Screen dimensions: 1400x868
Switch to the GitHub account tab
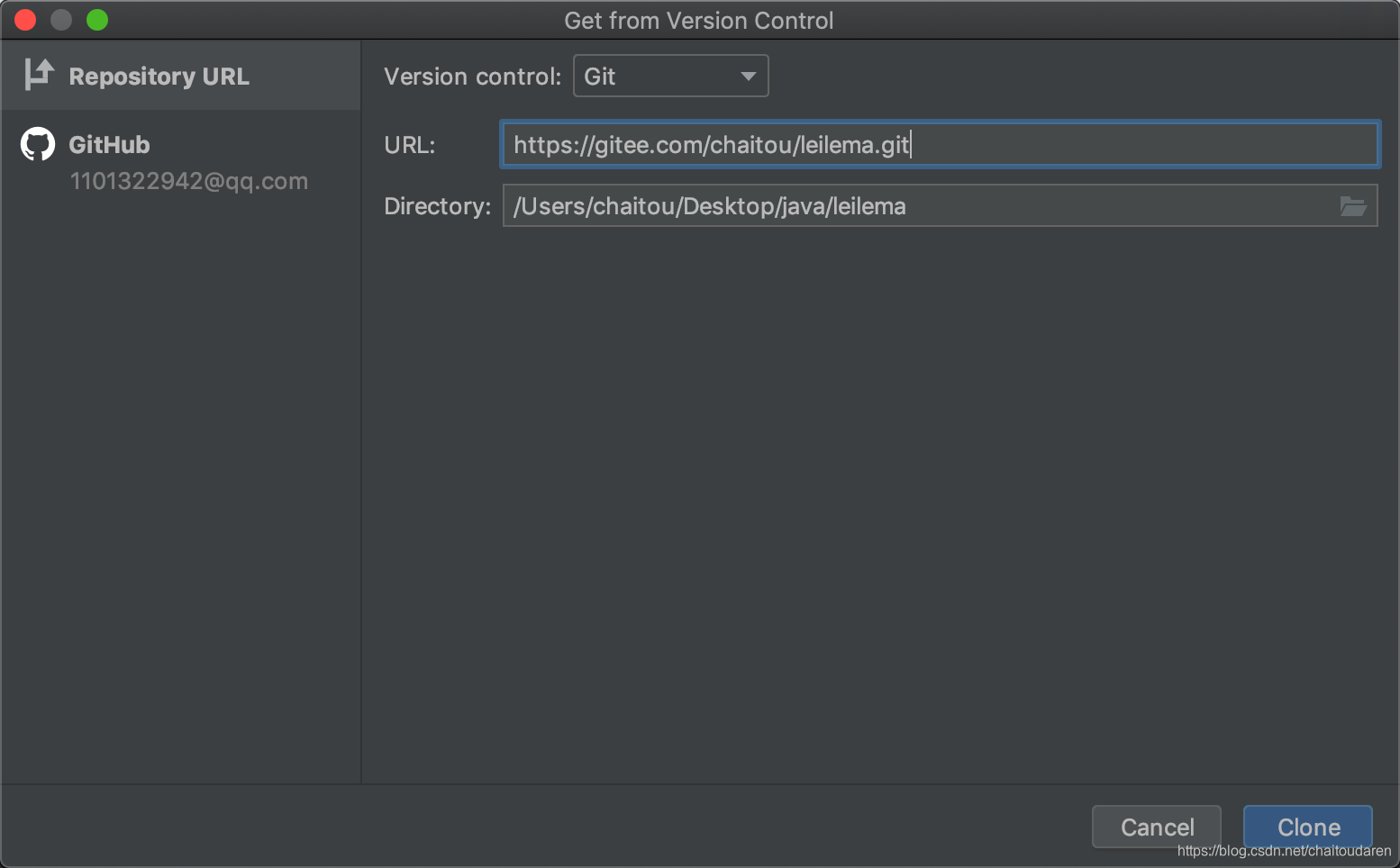pyautogui.click(x=181, y=162)
